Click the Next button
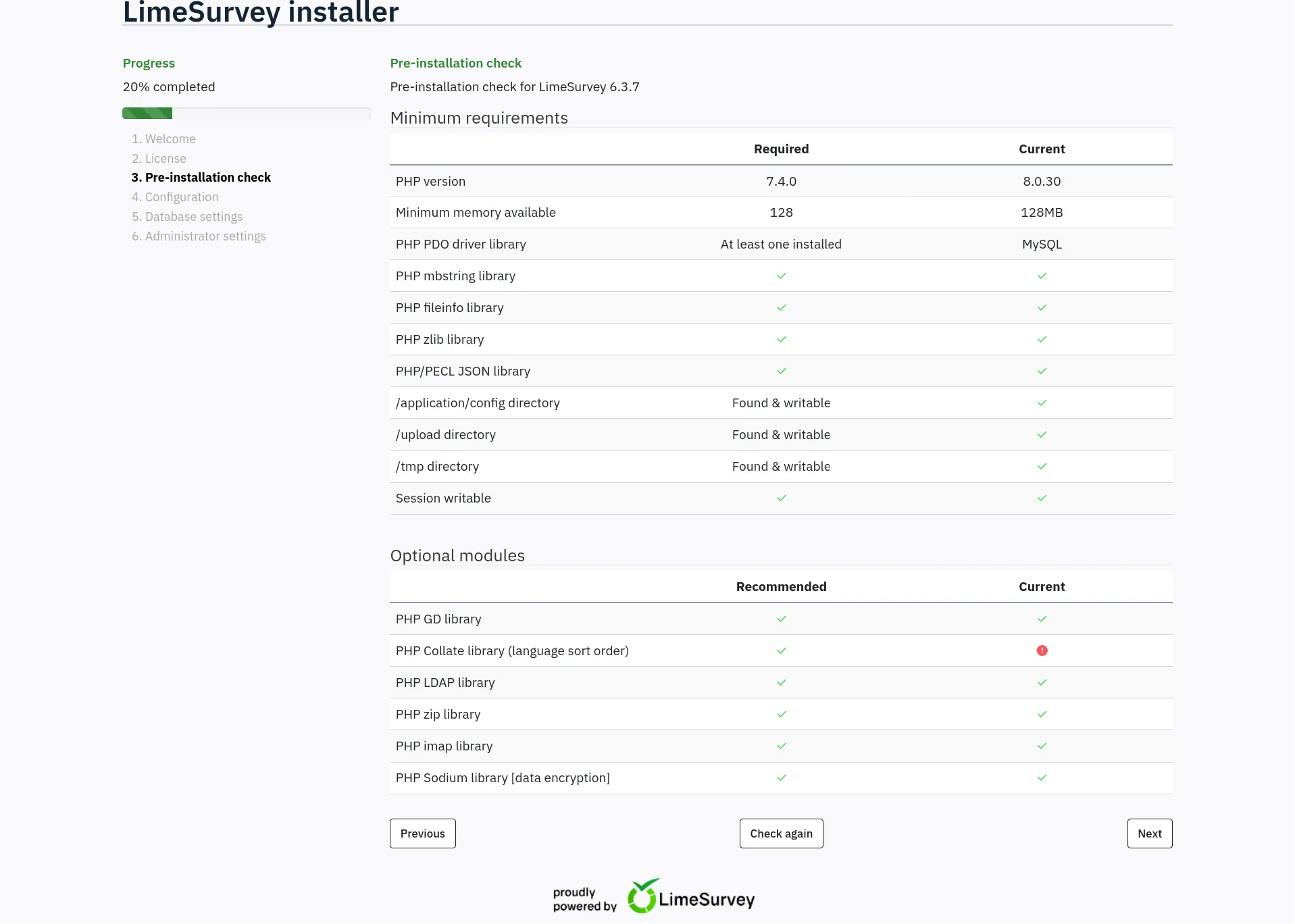 tap(1150, 833)
